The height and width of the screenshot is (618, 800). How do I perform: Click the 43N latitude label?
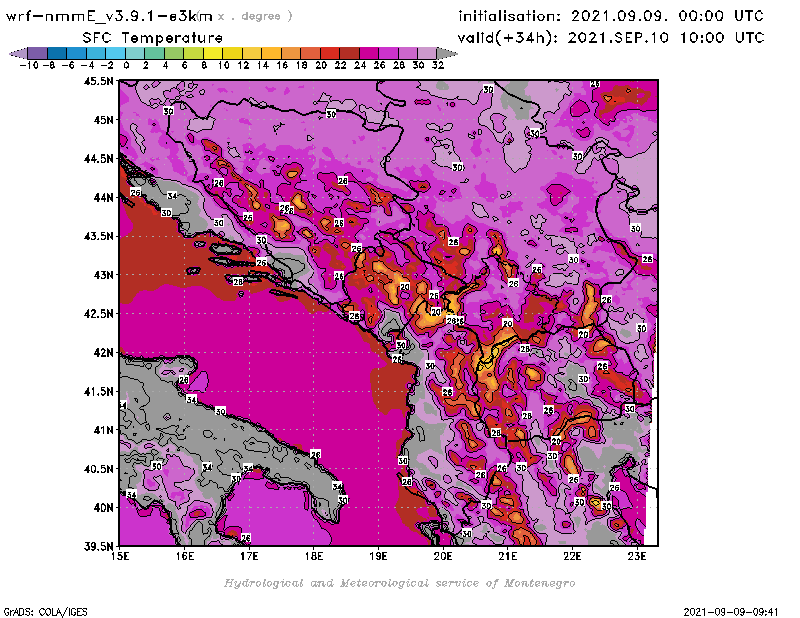point(103,275)
